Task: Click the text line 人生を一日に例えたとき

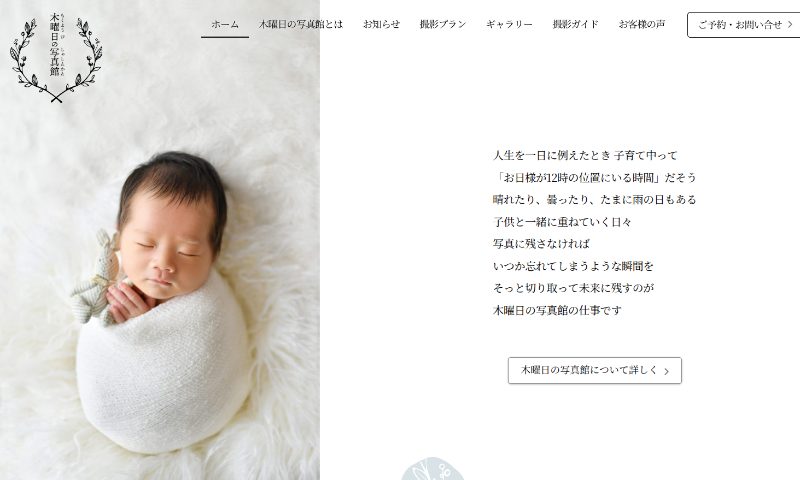Action: [x=551, y=156]
